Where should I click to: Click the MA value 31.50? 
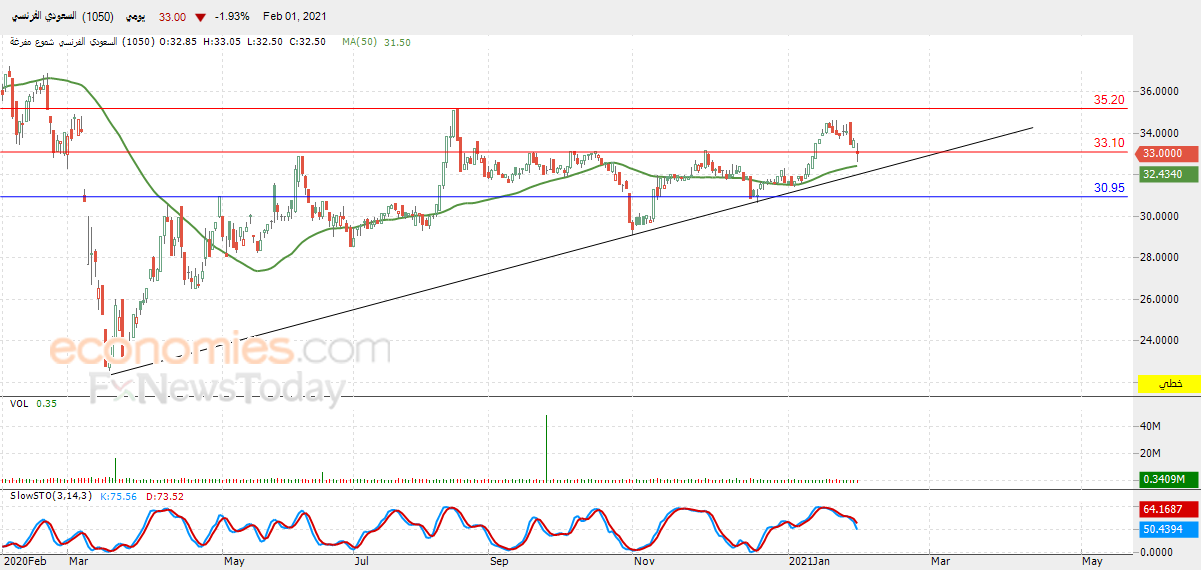(397, 42)
